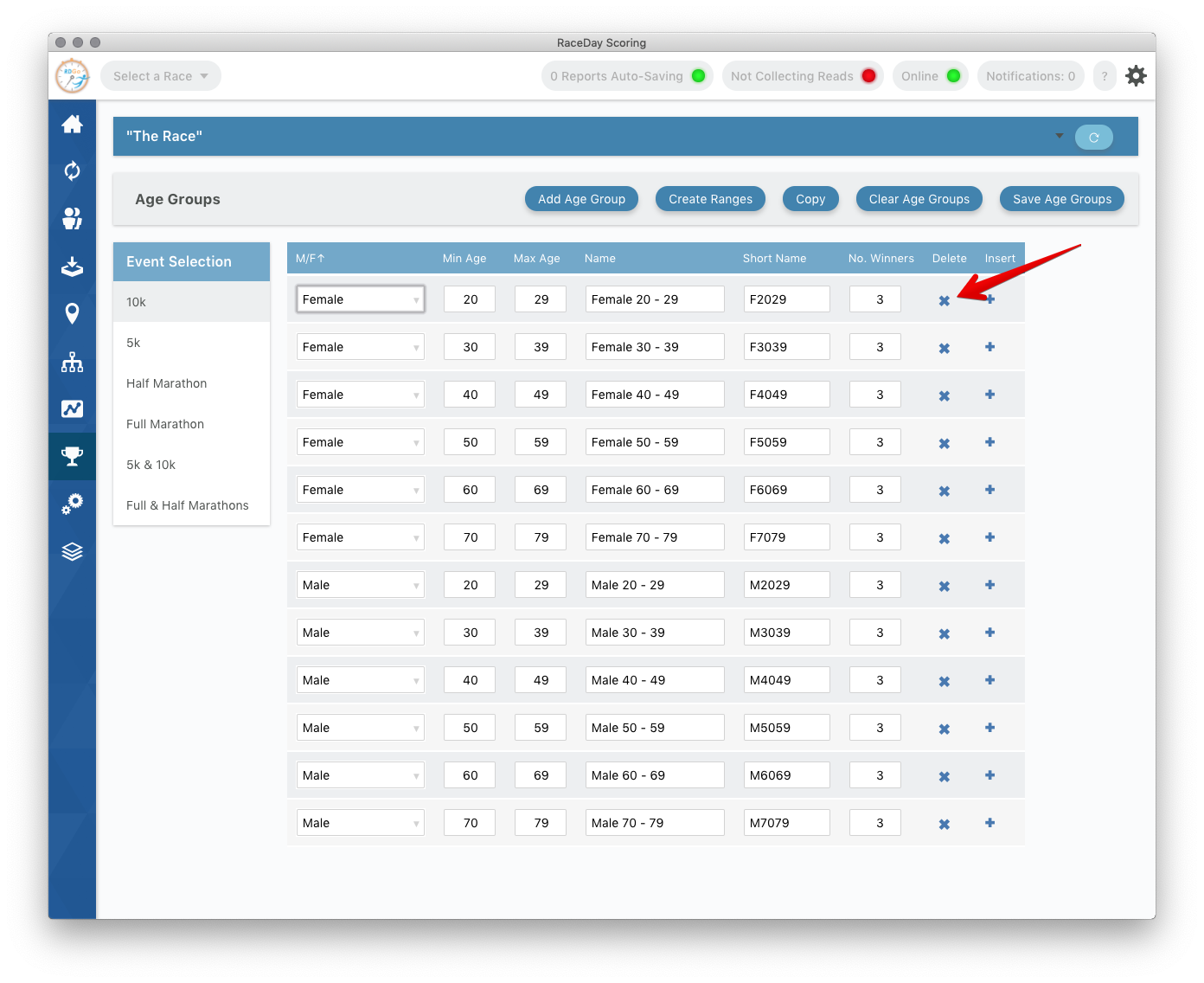
Task: Expand The Race bar dropdown arrow
Action: (x=1060, y=136)
